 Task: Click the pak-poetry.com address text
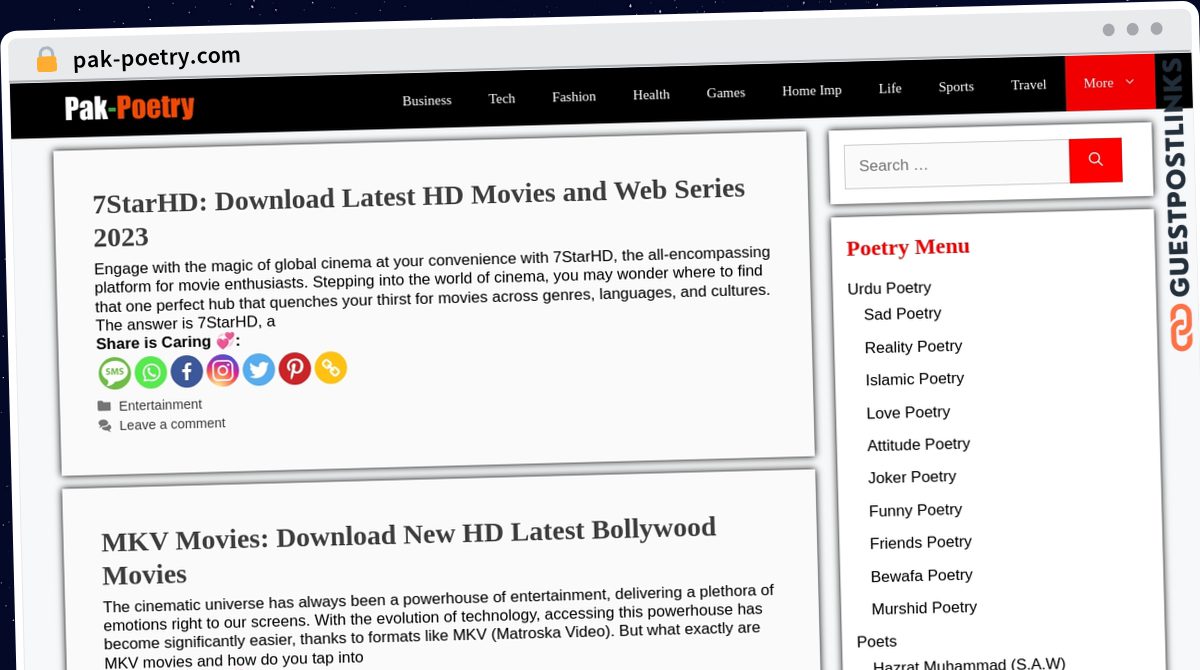tap(156, 58)
